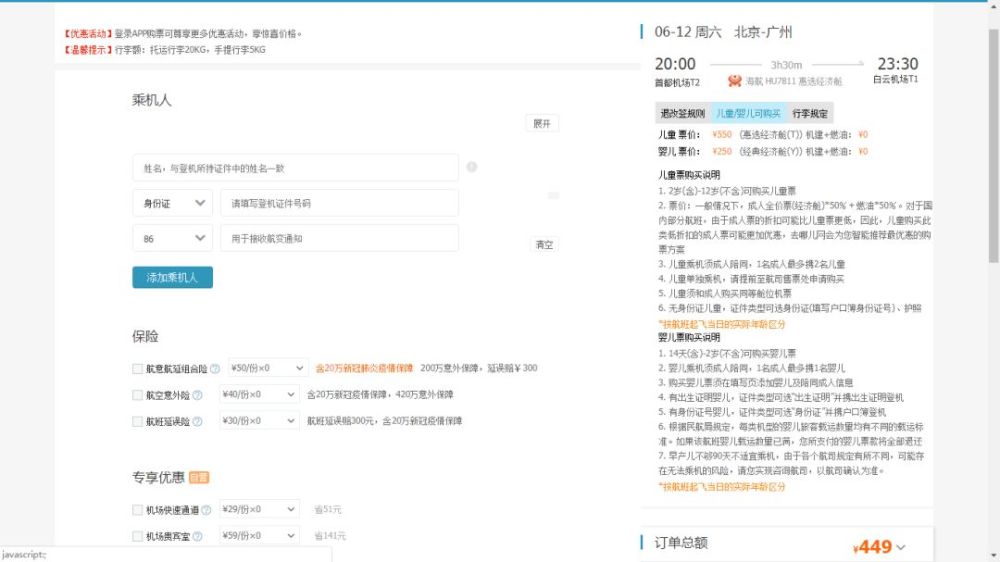The height and width of the screenshot is (562, 1000).
Task: Click the 省141元 savings text
Action: [330, 536]
